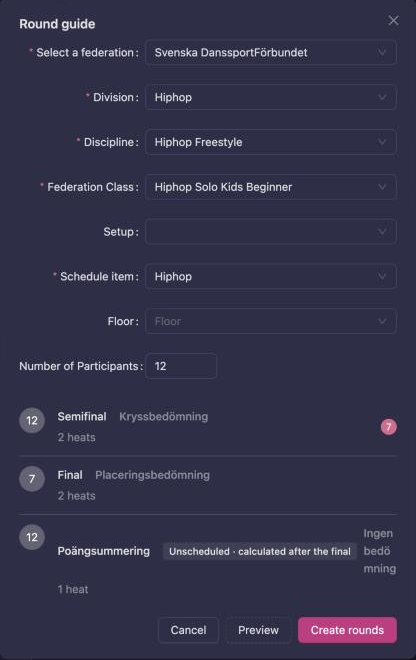Click the Semifinal 12 participants circle
The height and width of the screenshot is (660, 416).
click(x=32, y=420)
